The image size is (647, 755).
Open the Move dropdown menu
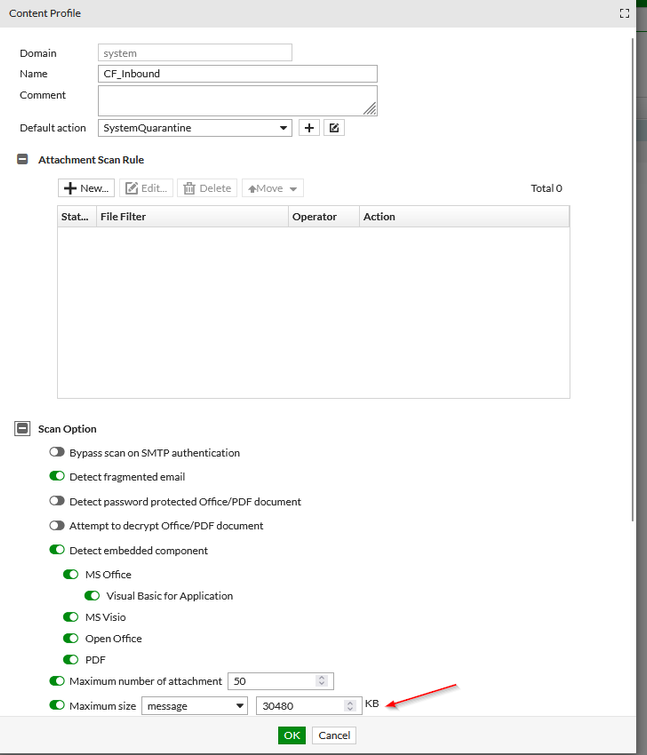(x=272, y=188)
